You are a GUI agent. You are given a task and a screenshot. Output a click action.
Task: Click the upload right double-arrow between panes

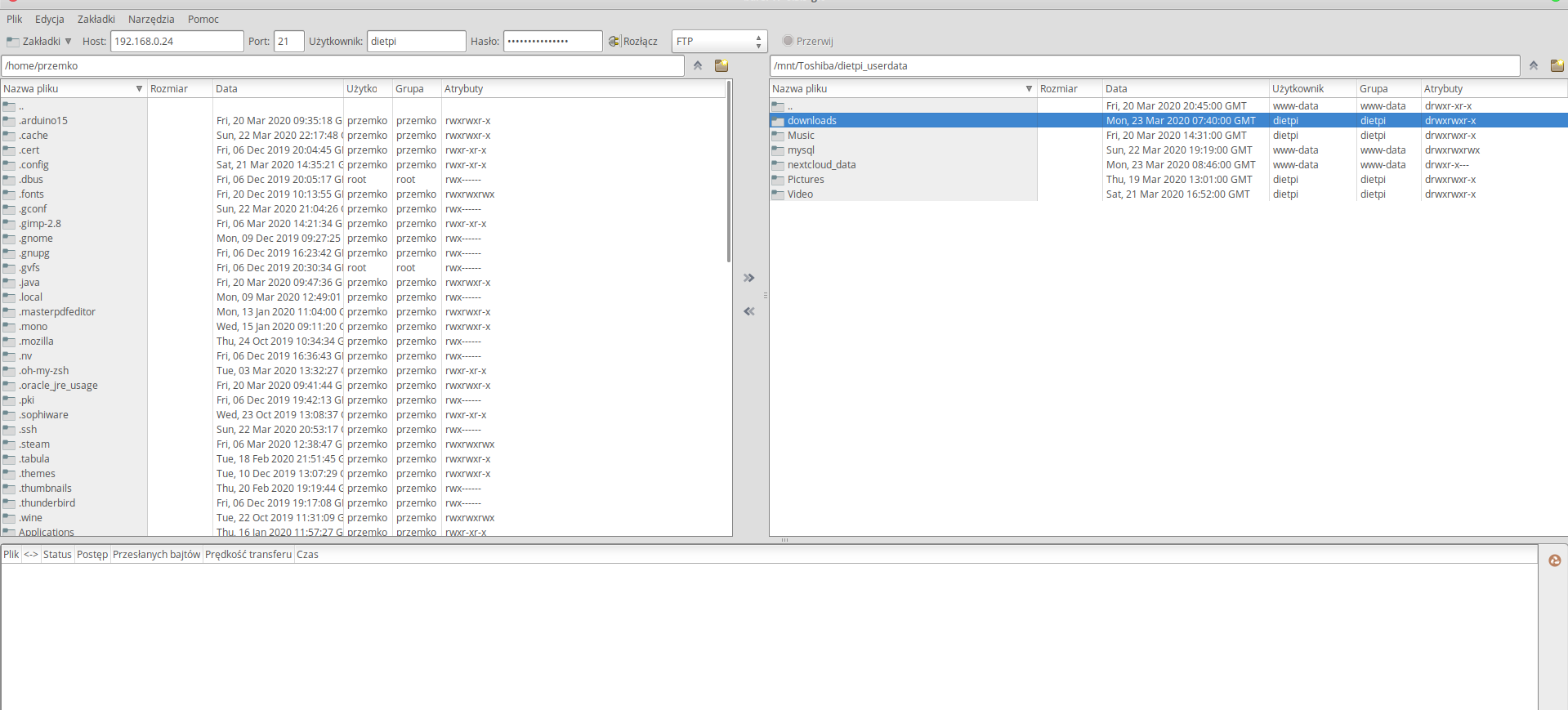(748, 278)
